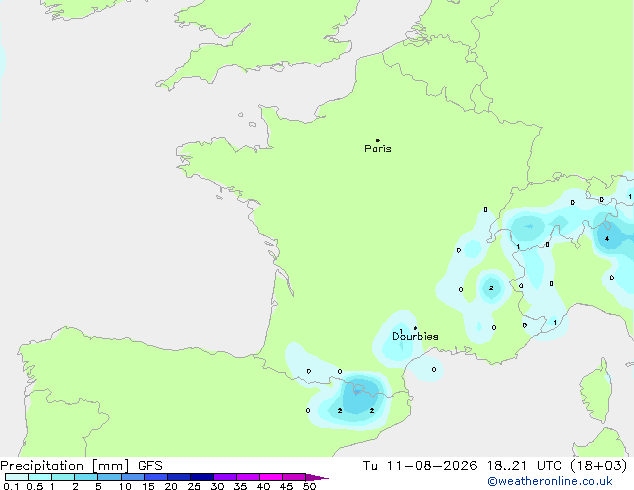Pick the legend swatch for 20–25 mm
Screen dimensions: 634x490
coord(179,477)
